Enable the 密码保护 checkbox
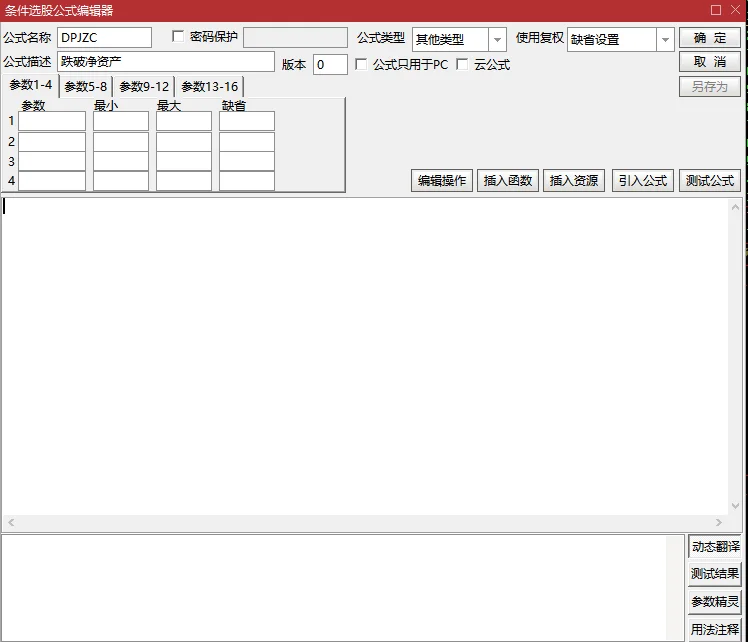The height and width of the screenshot is (642, 748). (x=178, y=37)
